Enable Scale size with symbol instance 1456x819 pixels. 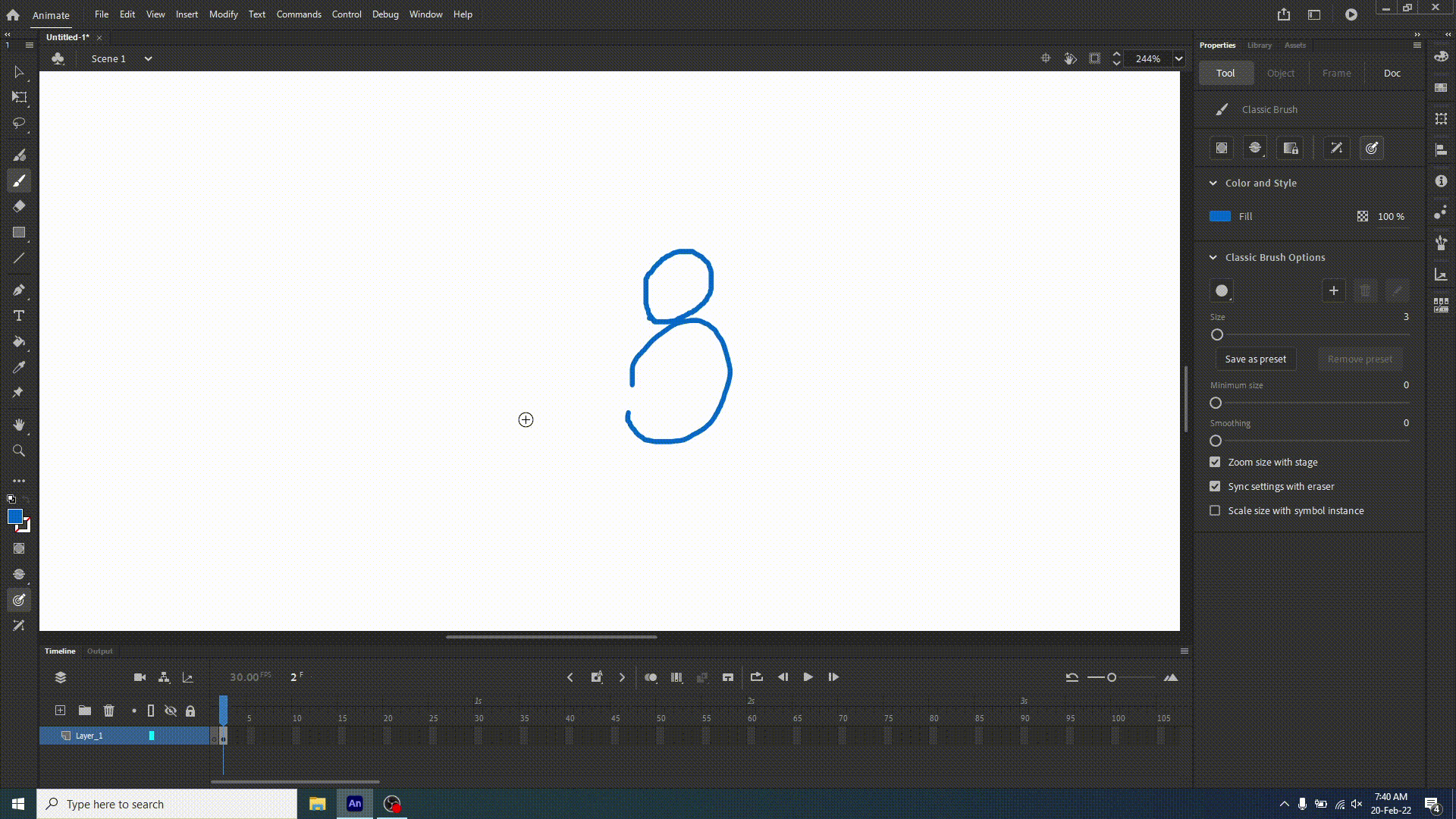(x=1215, y=510)
